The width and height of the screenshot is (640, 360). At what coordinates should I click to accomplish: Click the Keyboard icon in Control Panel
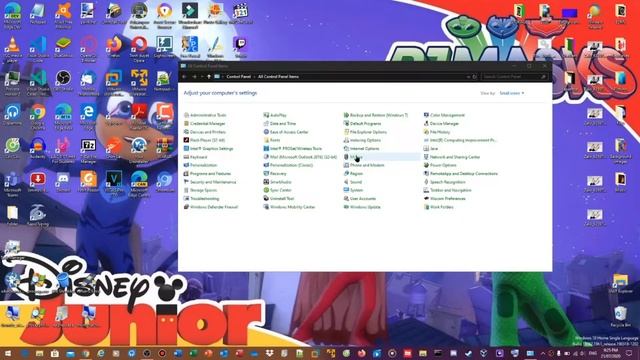click(186, 157)
